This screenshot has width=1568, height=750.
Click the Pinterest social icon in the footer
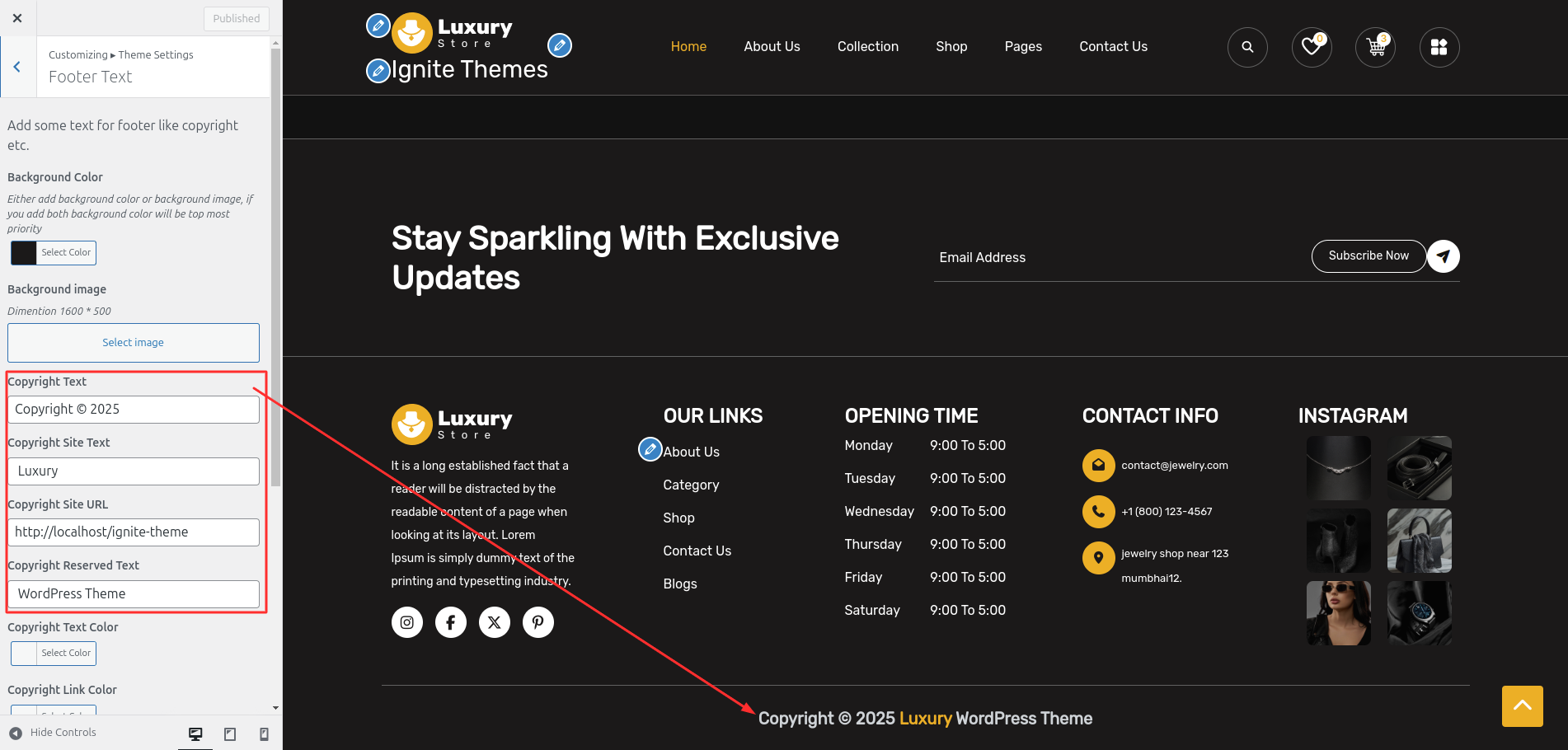pyautogui.click(x=538, y=622)
